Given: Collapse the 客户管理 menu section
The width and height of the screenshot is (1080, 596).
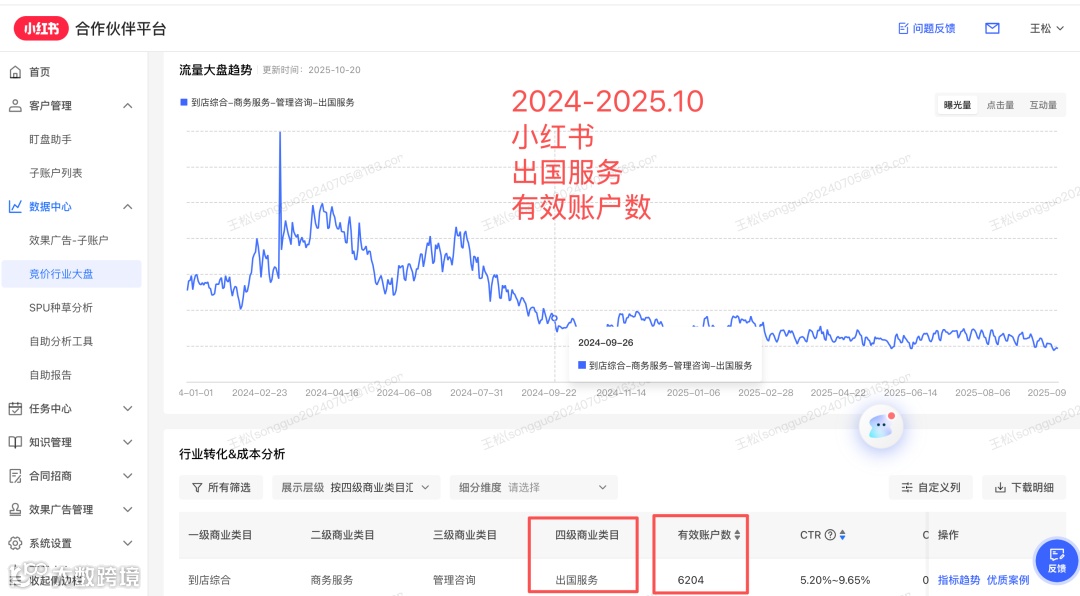Looking at the screenshot, I should click(x=127, y=105).
